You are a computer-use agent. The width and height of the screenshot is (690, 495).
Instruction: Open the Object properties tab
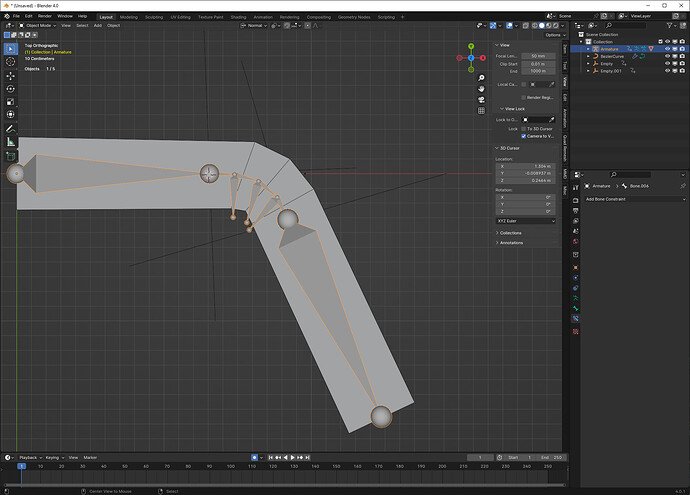tap(576, 268)
